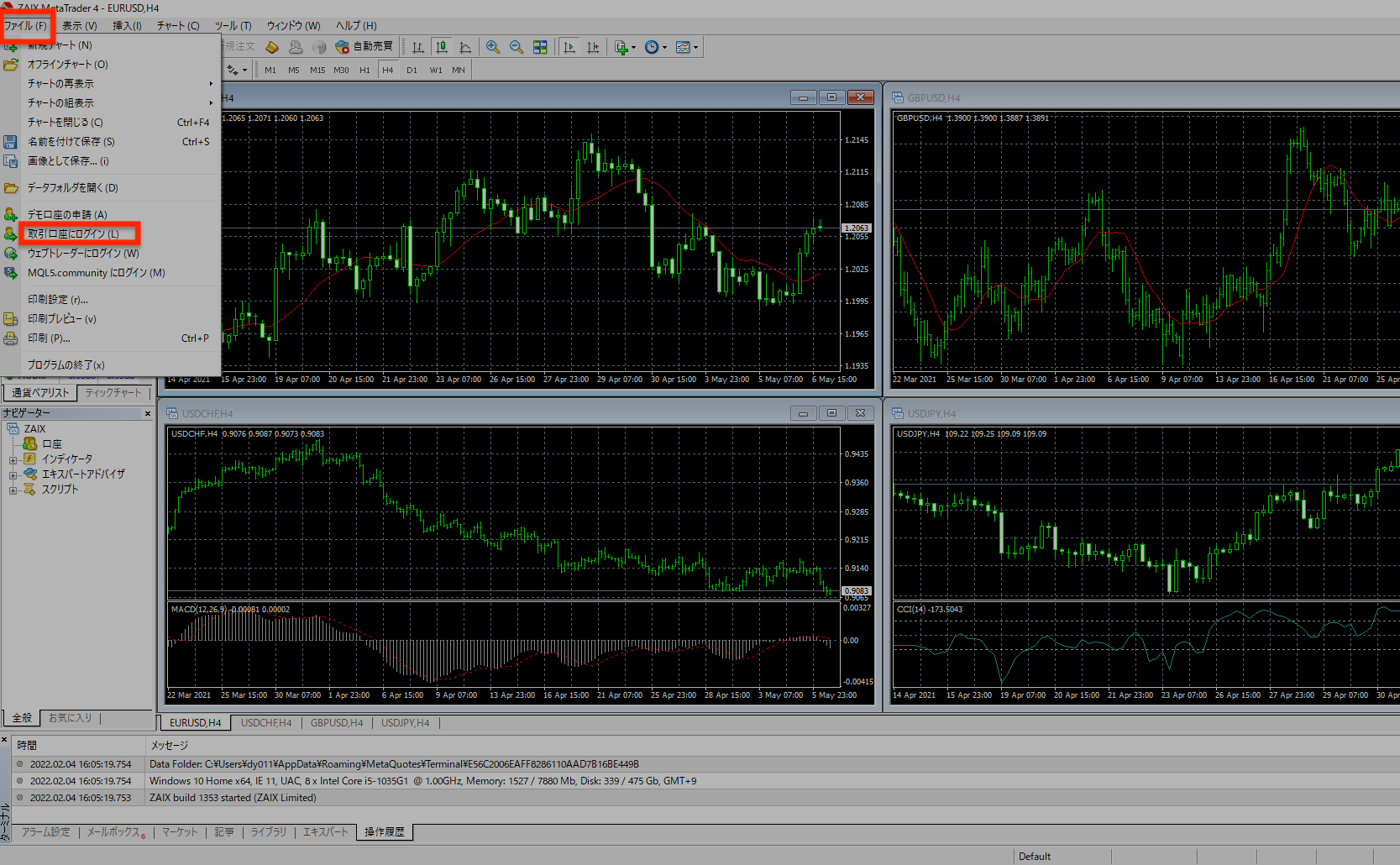Expand the インディケータ tree node

(x=13, y=459)
